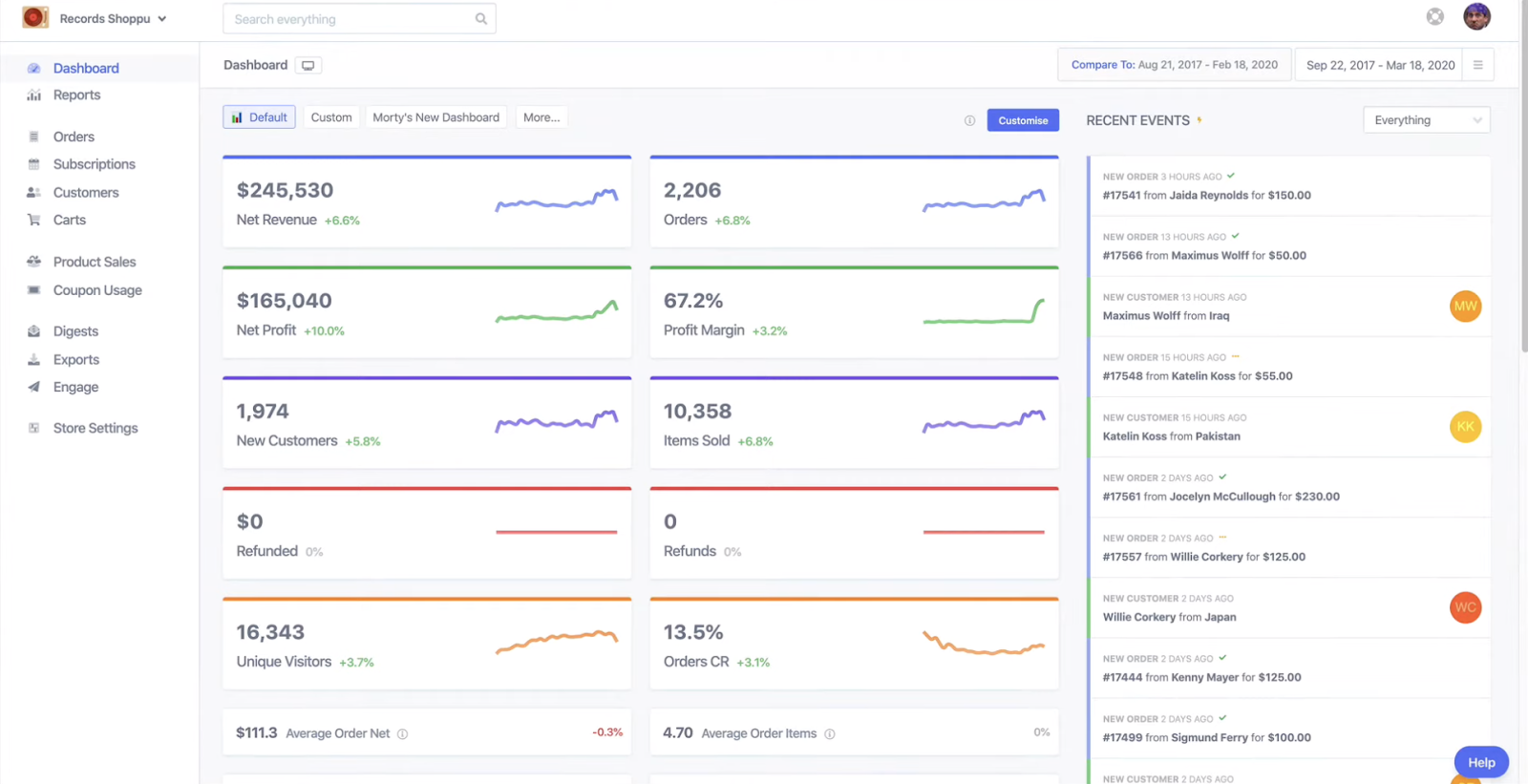Click the info icon next to Customise
Viewport: 1528px width, 784px height.
(x=969, y=120)
